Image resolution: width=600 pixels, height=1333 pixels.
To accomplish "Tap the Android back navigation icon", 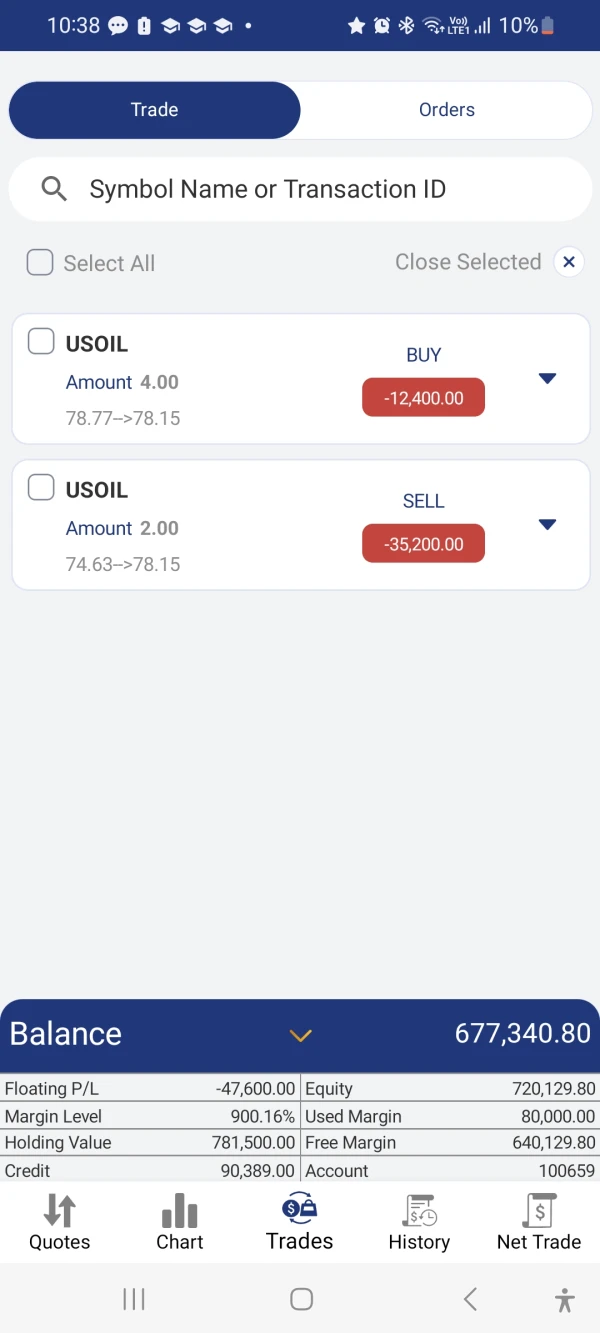I will (470, 1299).
